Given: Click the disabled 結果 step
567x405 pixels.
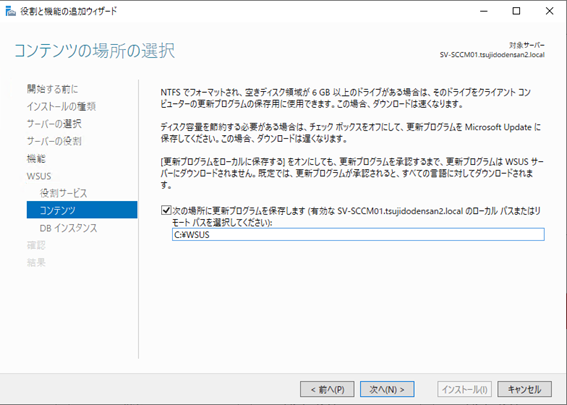Looking at the screenshot, I should pyautogui.click(x=36, y=263).
